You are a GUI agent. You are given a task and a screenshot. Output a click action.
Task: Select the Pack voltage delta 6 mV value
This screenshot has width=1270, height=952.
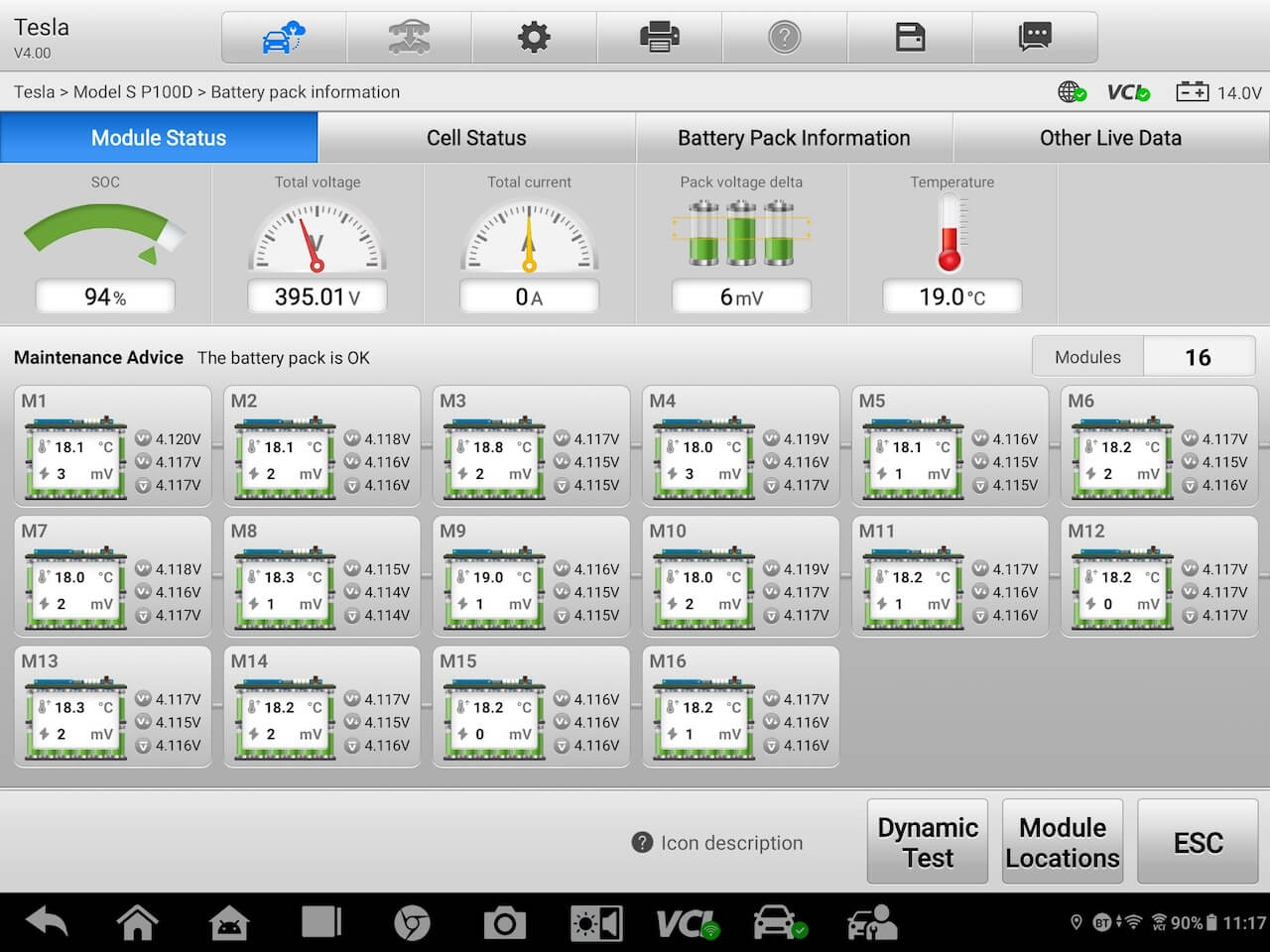[x=741, y=297]
